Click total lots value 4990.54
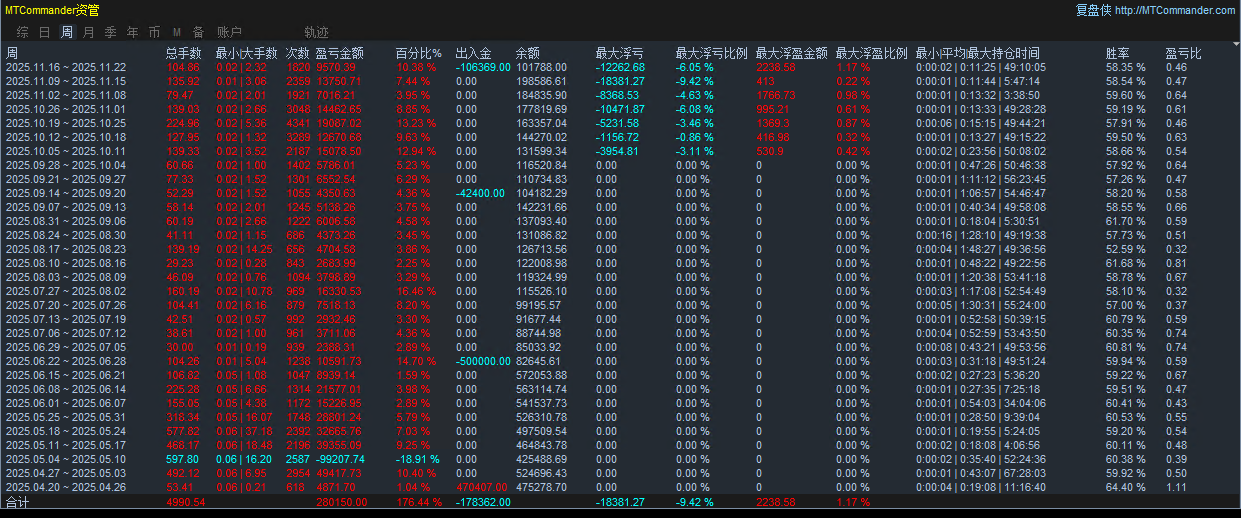The image size is (1241, 518). click(185, 502)
